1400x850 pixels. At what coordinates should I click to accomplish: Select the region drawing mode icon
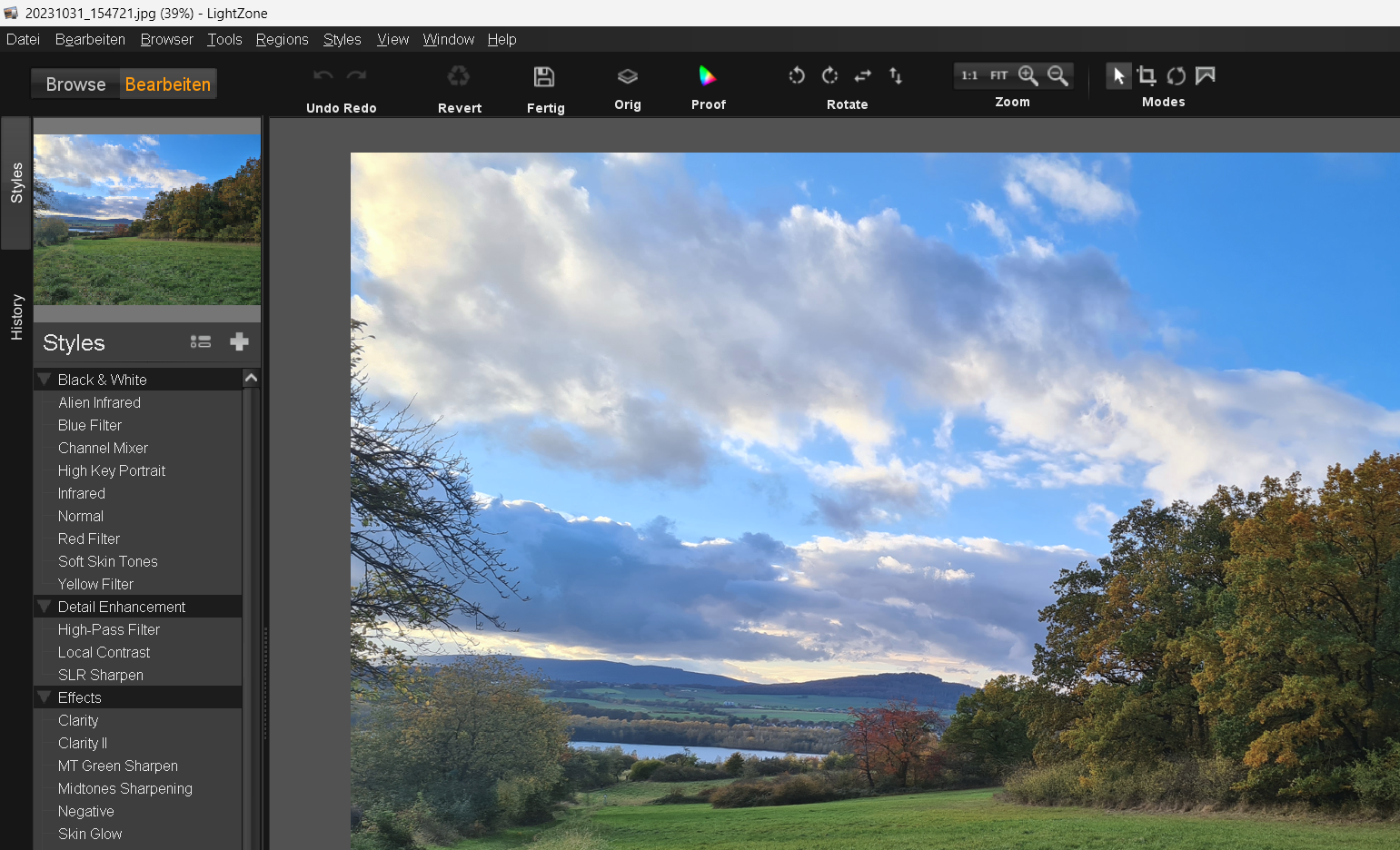click(1206, 76)
